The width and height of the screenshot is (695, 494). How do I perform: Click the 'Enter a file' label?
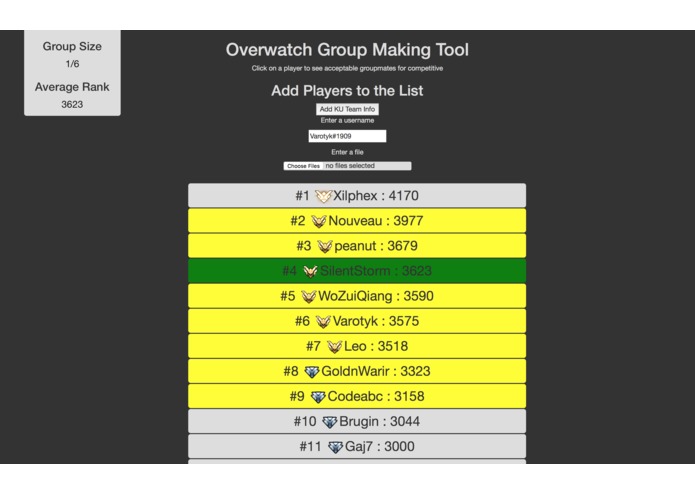click(347, 152)
